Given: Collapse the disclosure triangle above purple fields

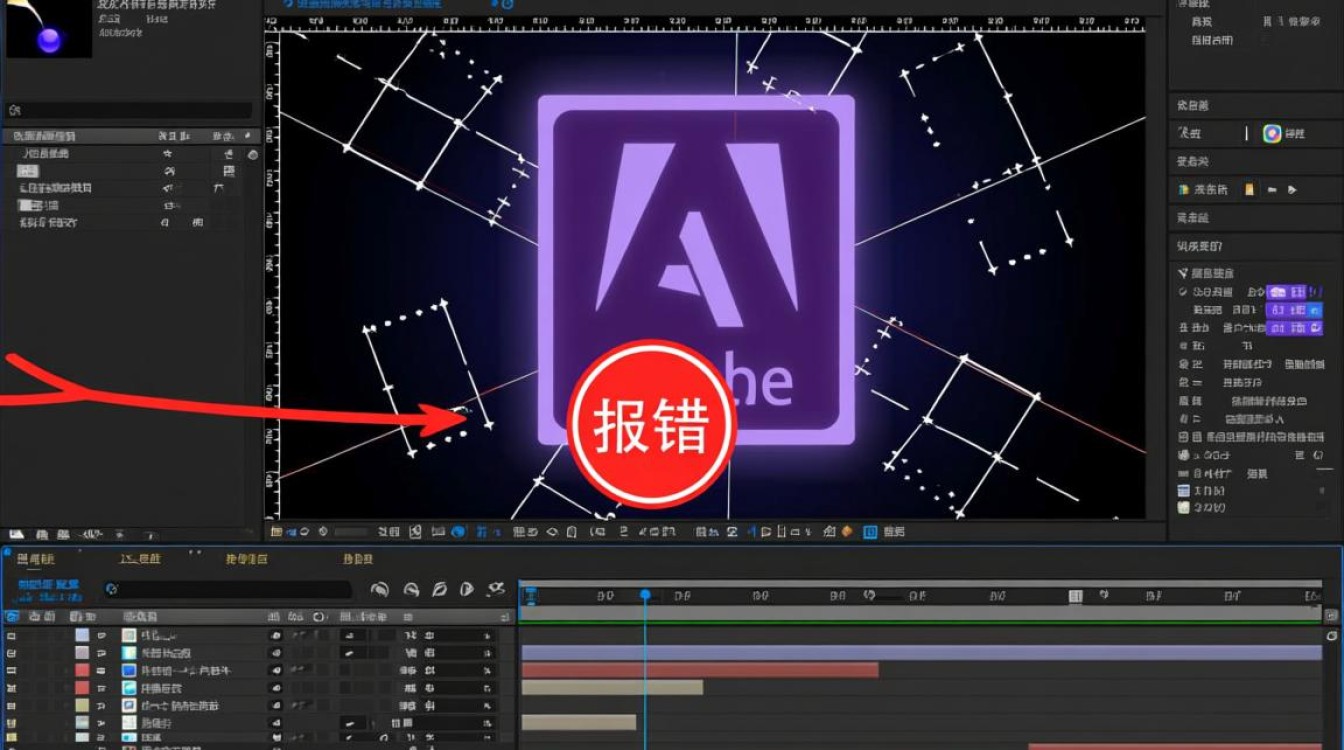Looking at the screenshot, I should click(x=1183, y=272).
